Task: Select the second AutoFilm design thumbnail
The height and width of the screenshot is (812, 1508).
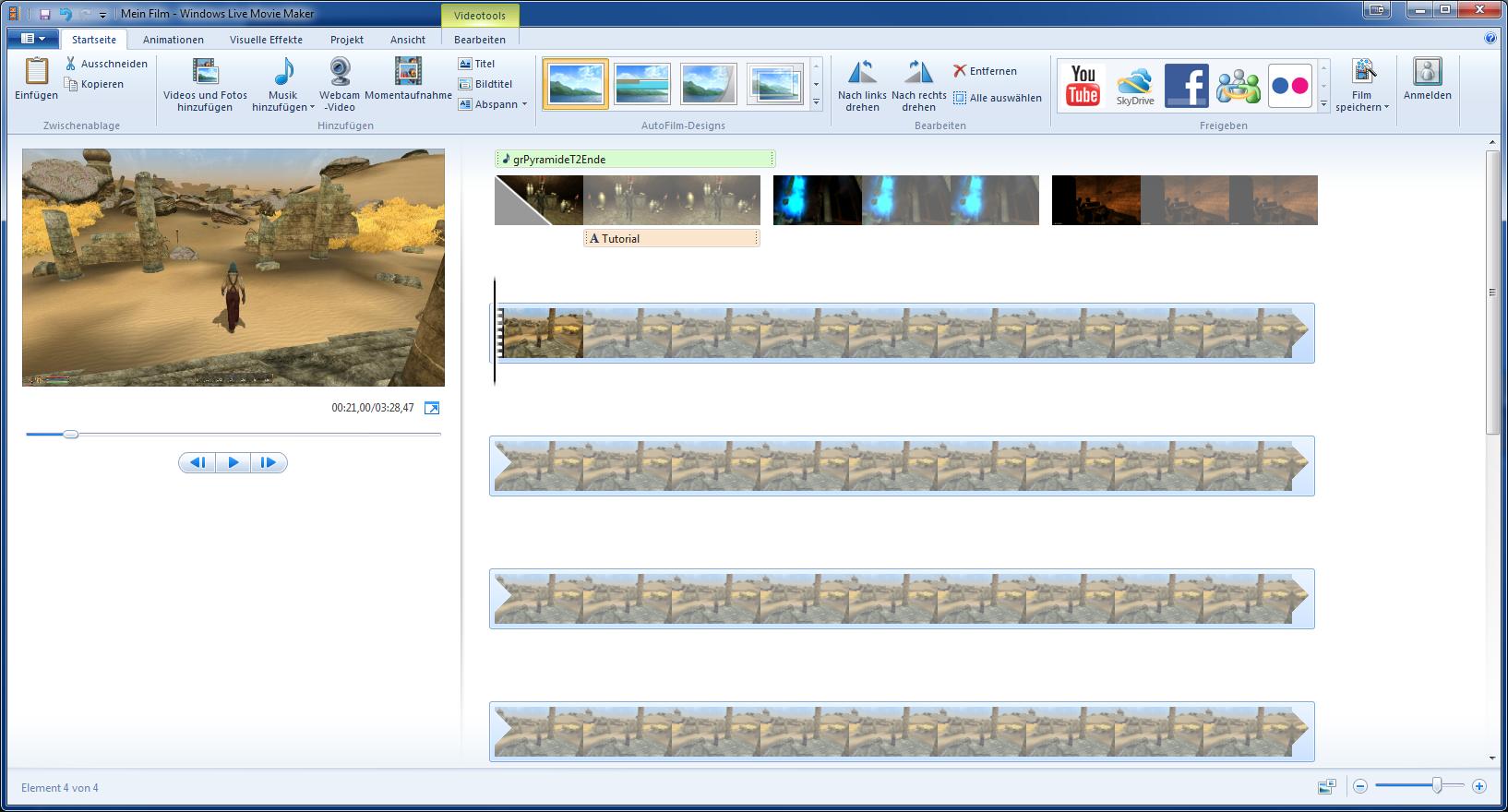Action: (x=642, y=84)
